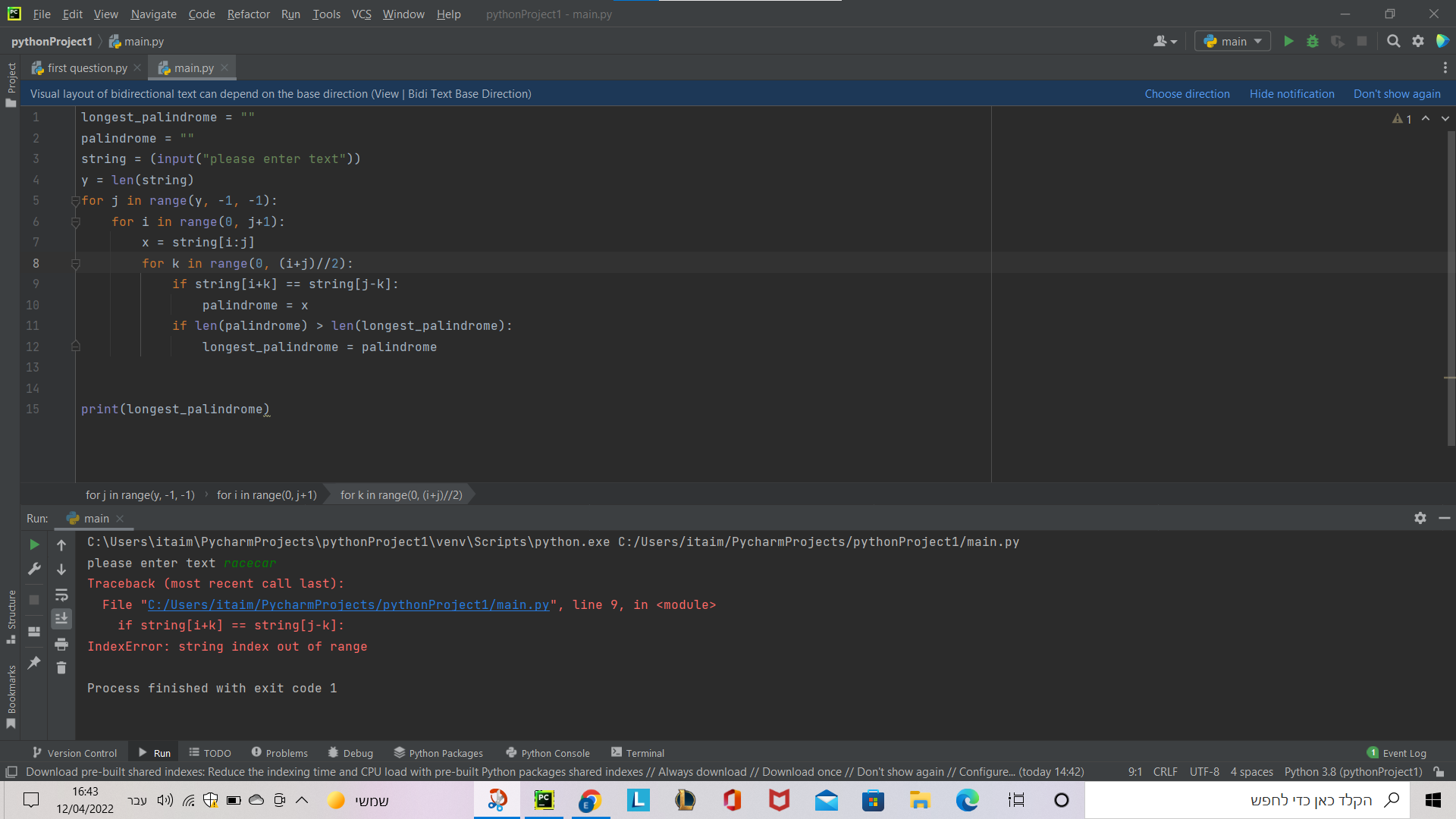Rerun main using Run panel play icon
Screen dimensions: 1456x819
click(34, 544)
